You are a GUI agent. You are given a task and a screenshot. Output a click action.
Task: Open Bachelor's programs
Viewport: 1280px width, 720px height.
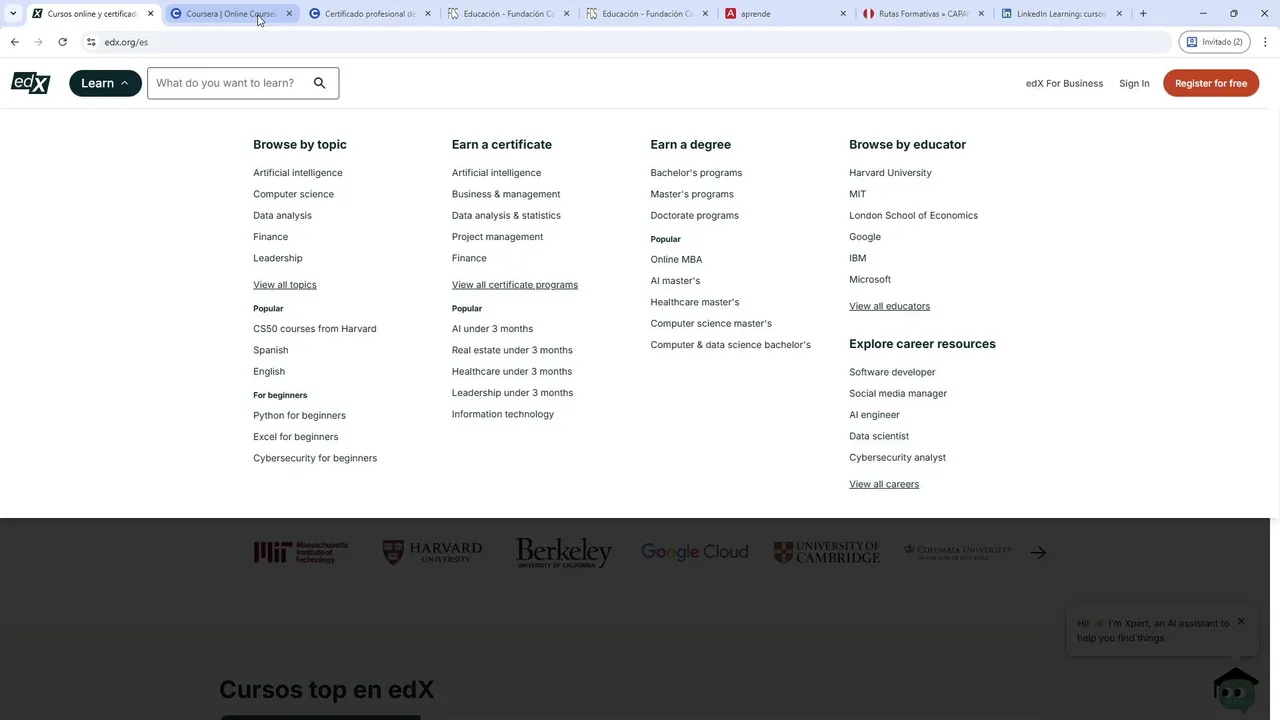coord(696,173)
